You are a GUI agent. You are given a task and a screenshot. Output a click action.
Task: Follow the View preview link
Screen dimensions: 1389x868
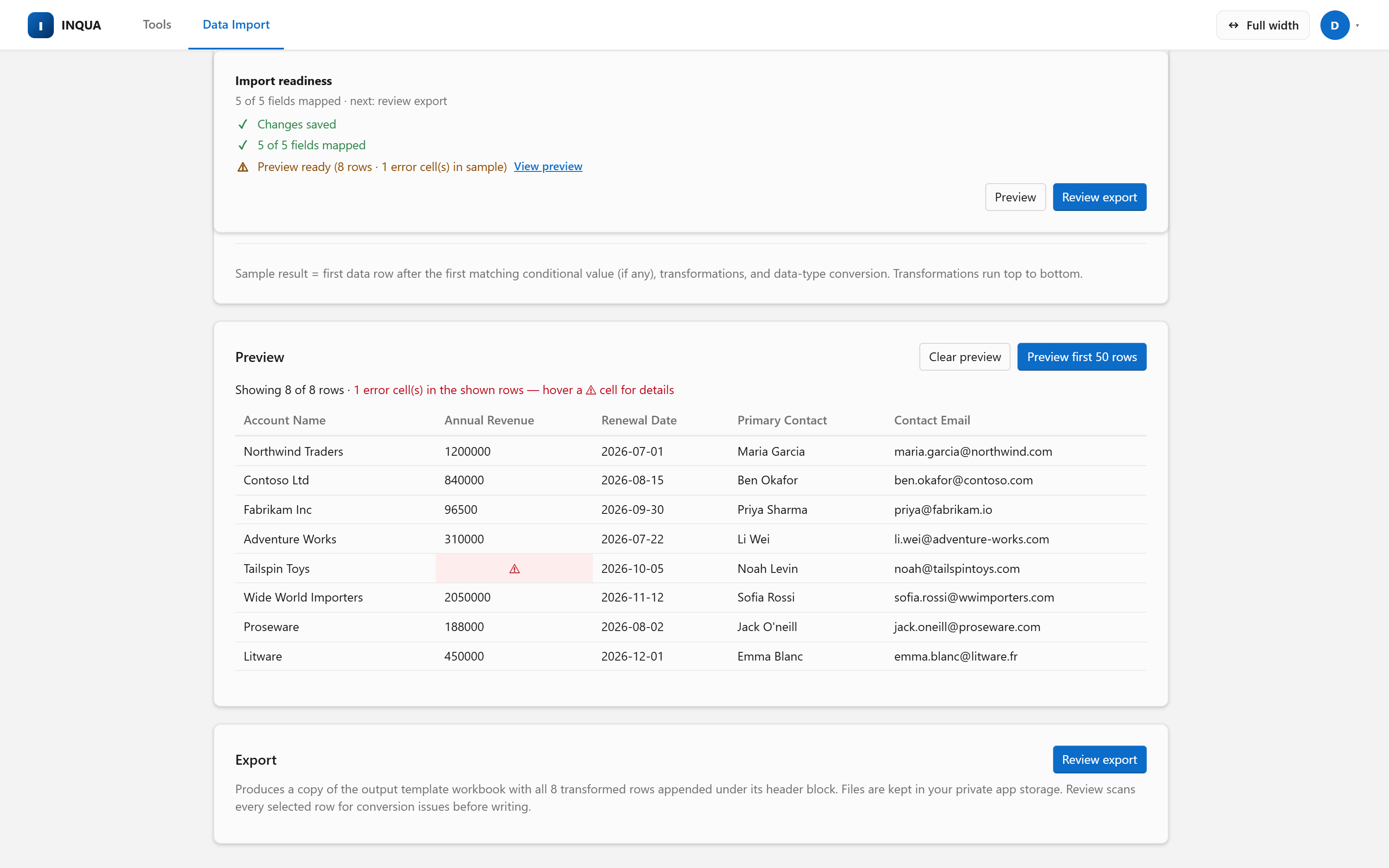[x=547, y=167]
